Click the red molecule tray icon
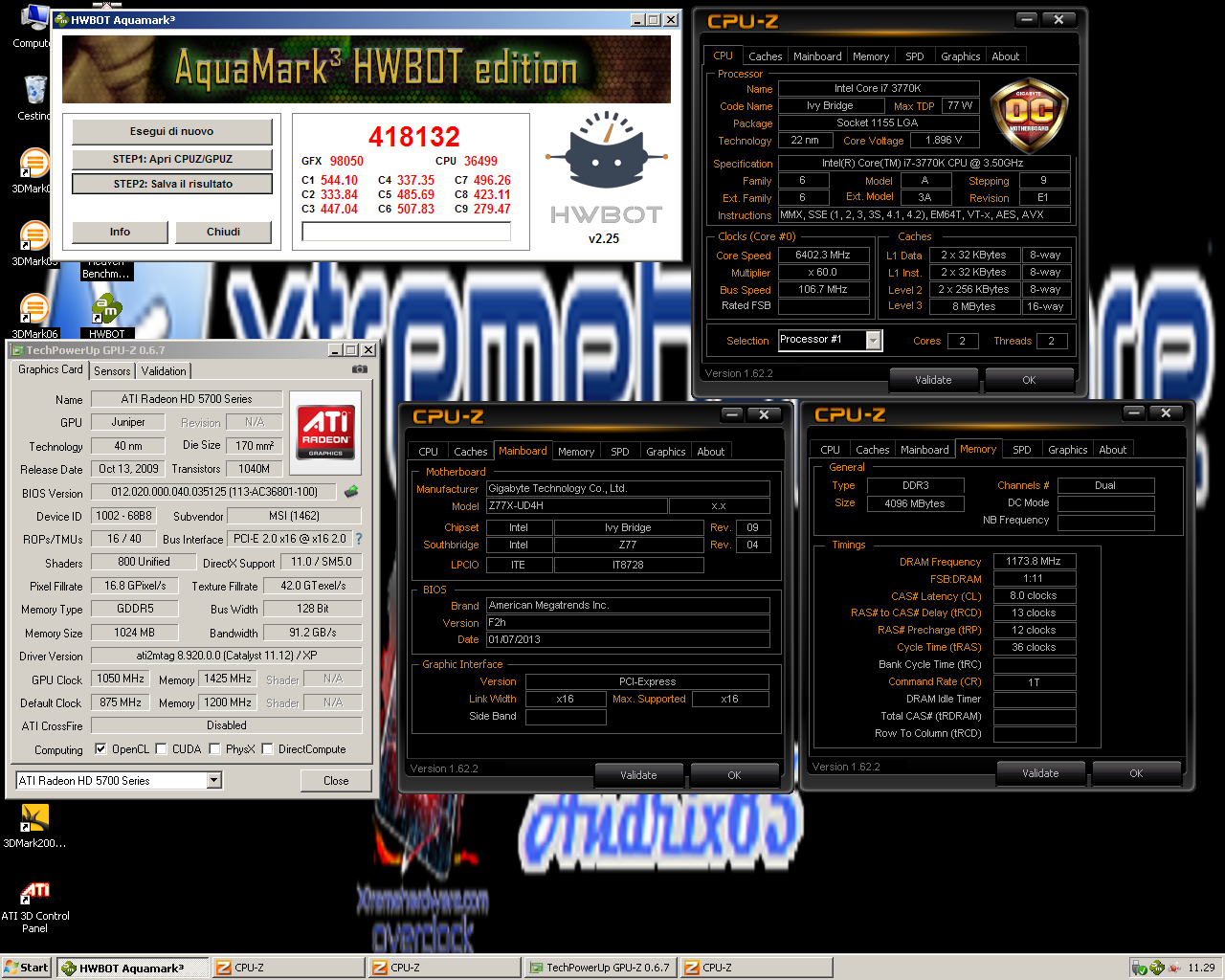1225x980 pixels. pos(1173,968)
